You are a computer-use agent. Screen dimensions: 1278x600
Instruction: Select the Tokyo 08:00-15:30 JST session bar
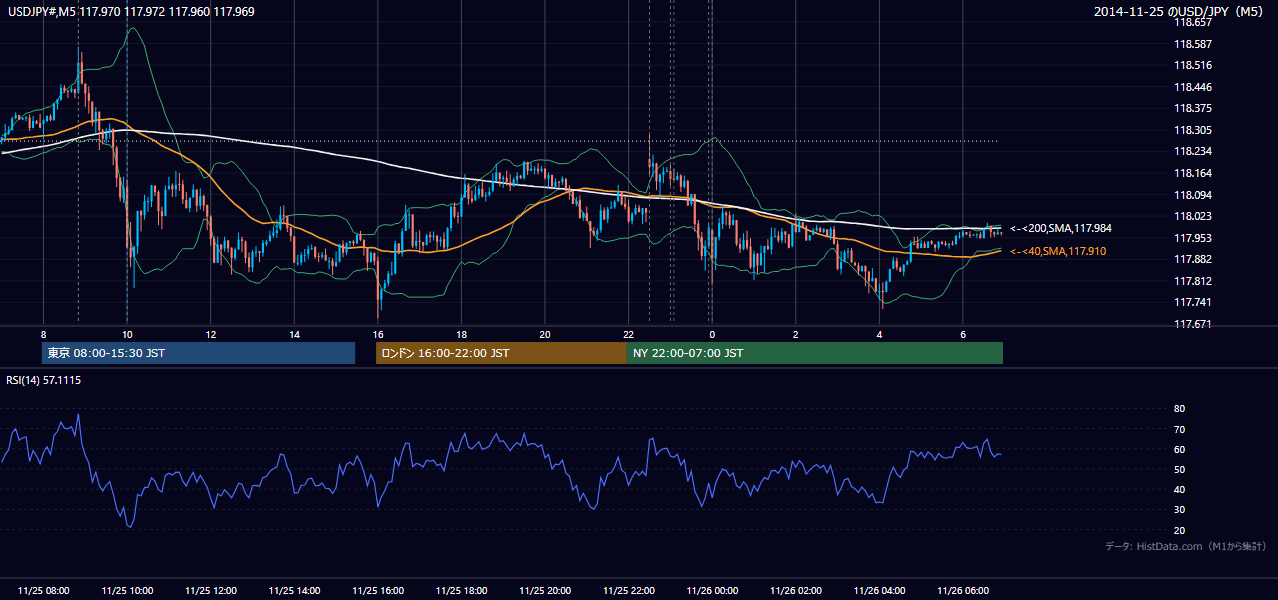(x=198, y=353)
